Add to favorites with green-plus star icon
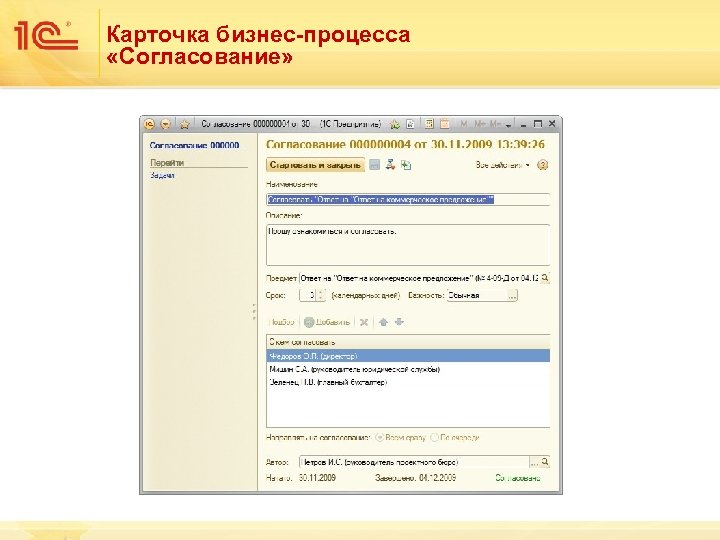This screenshot has height=540, width=720. tap(394, 124)
